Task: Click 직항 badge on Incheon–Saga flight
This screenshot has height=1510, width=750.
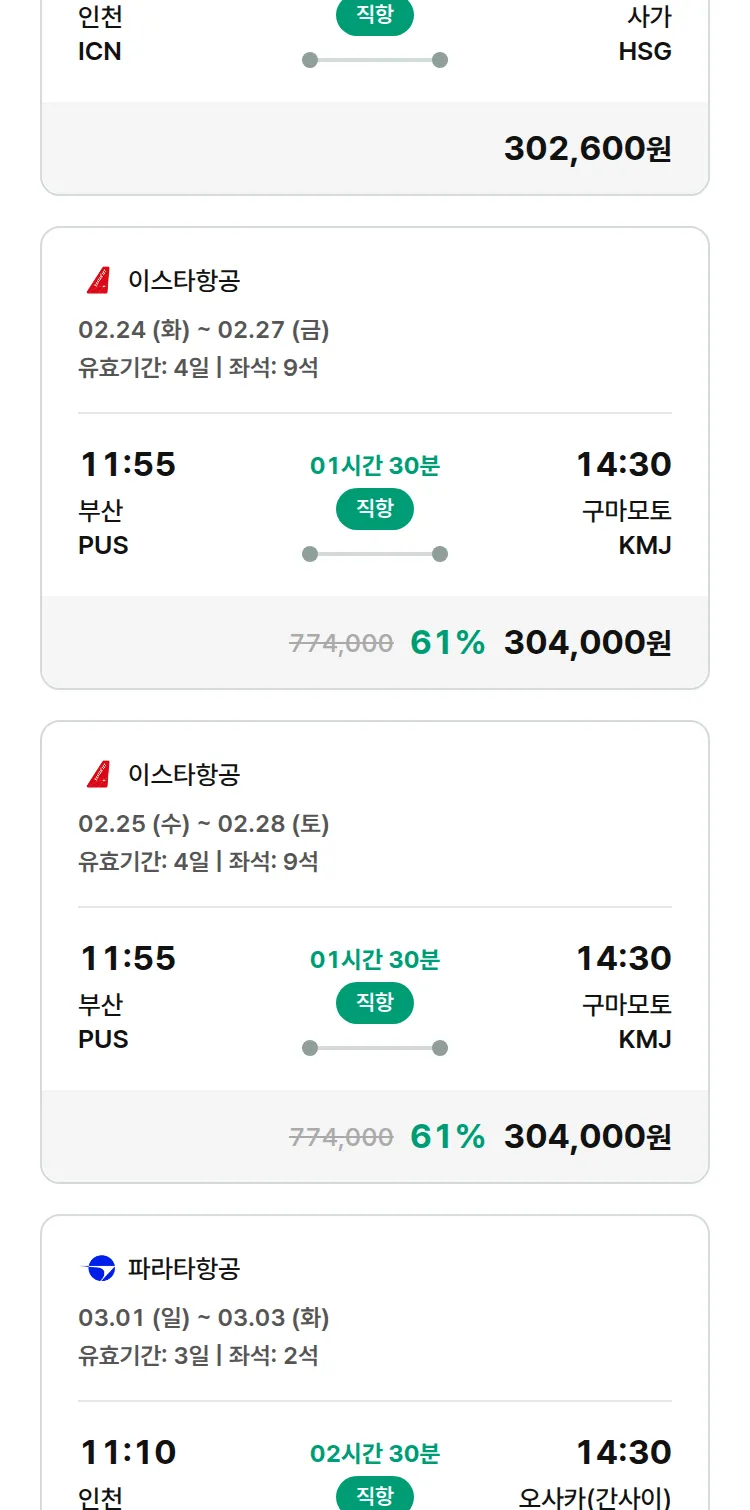Action: pos(375,16)
